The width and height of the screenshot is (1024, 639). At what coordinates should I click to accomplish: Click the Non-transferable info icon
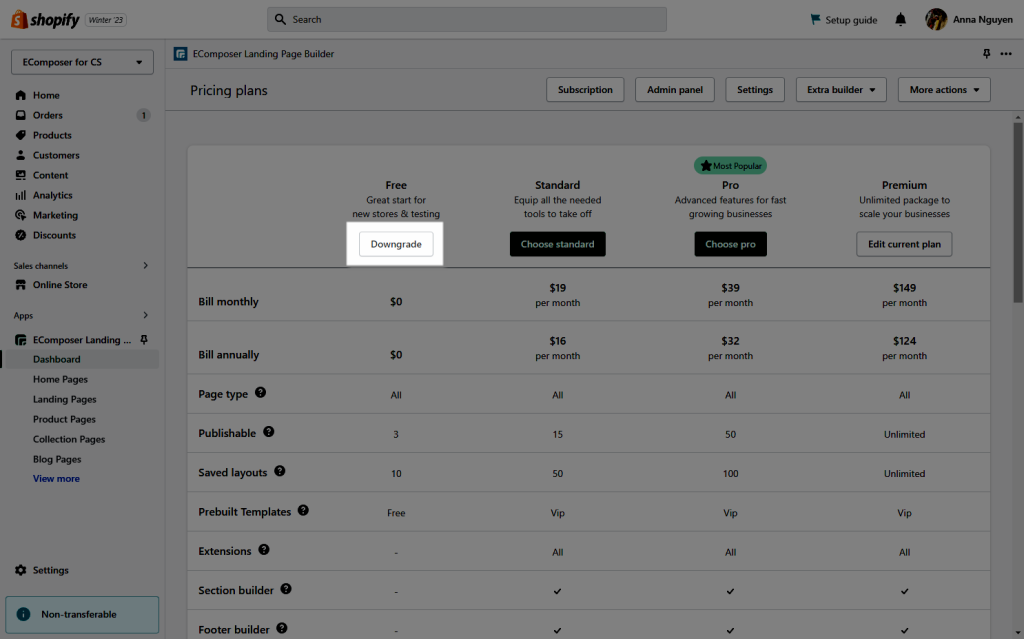[24, 614]
